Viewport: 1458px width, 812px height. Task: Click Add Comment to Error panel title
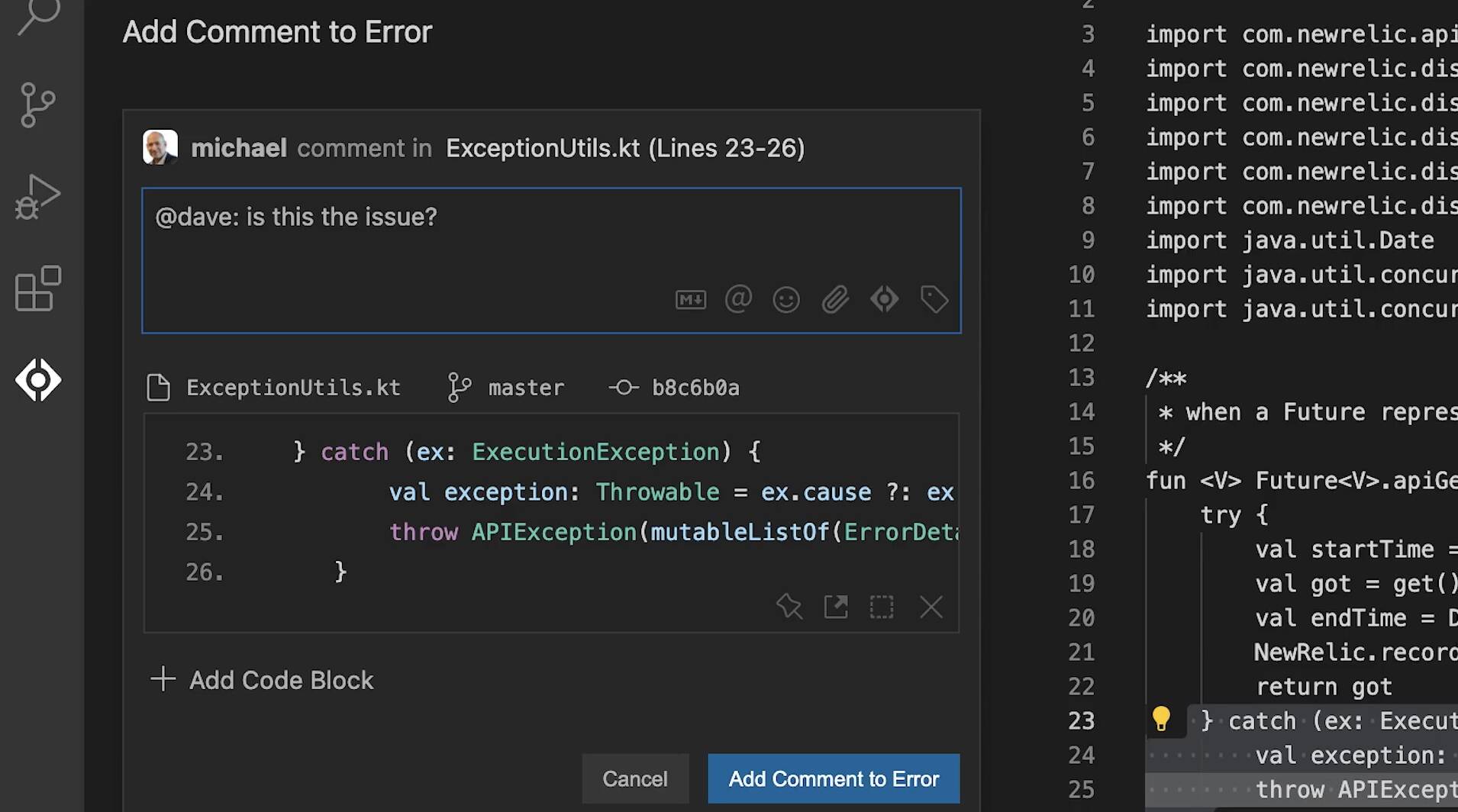pos(277,32)
